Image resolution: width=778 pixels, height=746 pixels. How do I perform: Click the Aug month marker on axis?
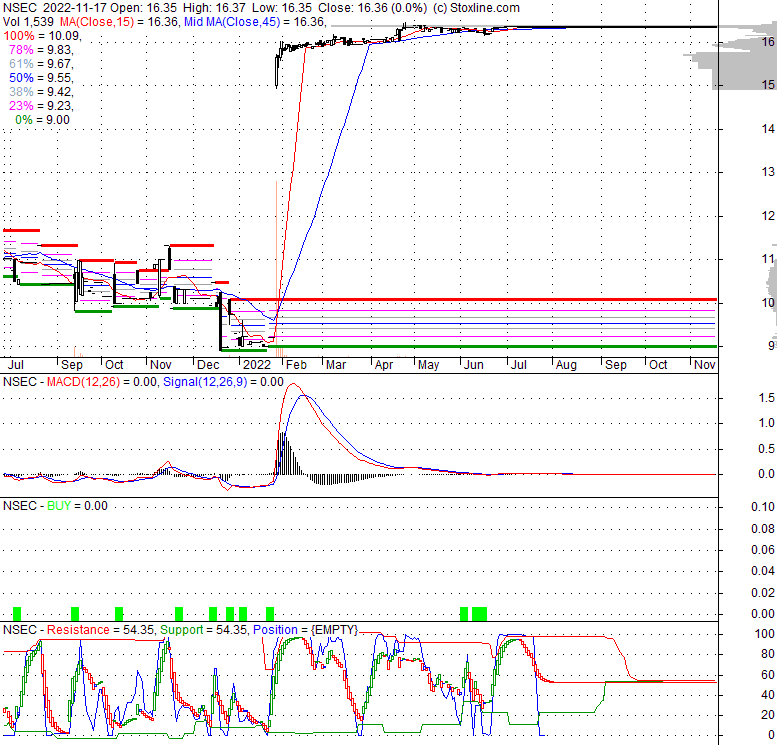[566, 365]
